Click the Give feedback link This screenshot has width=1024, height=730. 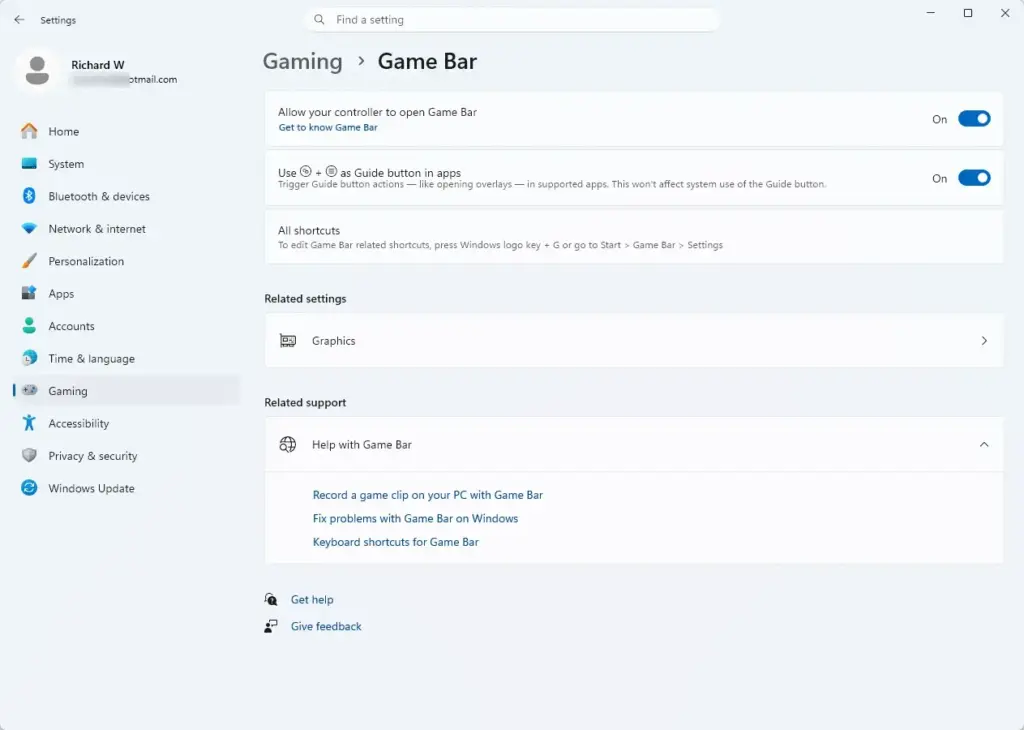point(326,626)
